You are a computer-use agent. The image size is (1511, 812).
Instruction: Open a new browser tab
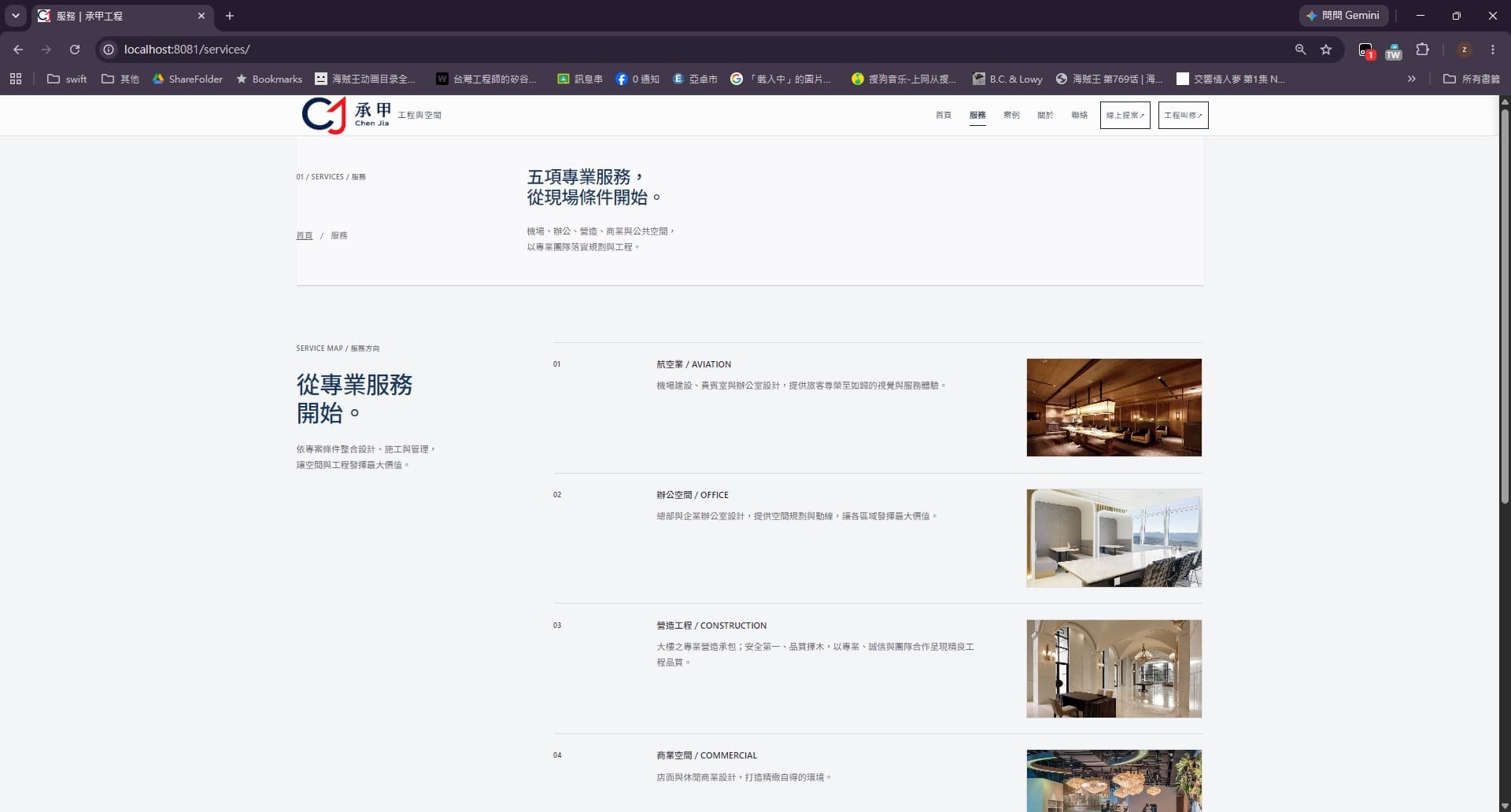pyautogui.click(x=230, y=16)
